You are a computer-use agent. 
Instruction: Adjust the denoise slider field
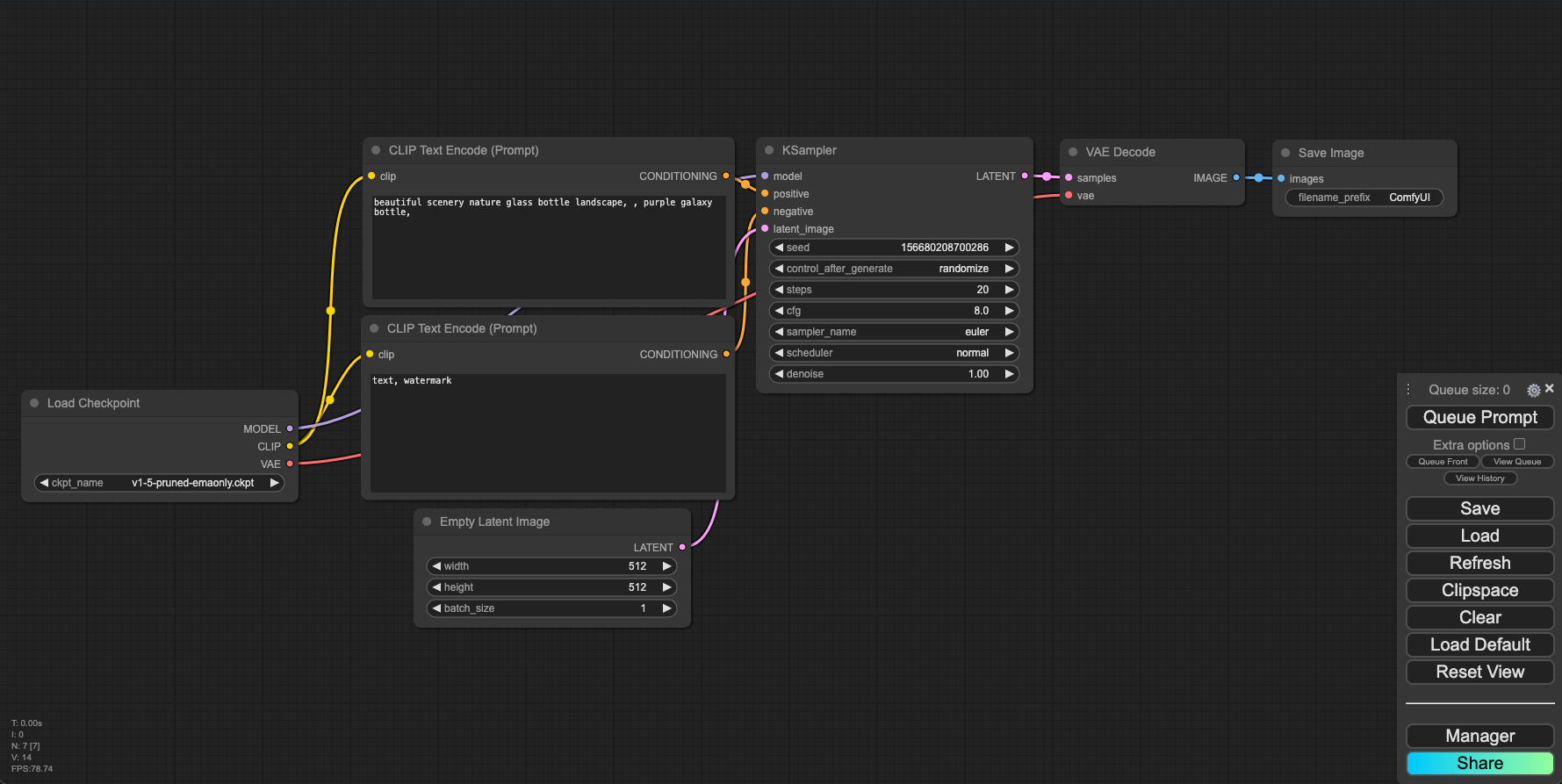(x=894, y=374)
